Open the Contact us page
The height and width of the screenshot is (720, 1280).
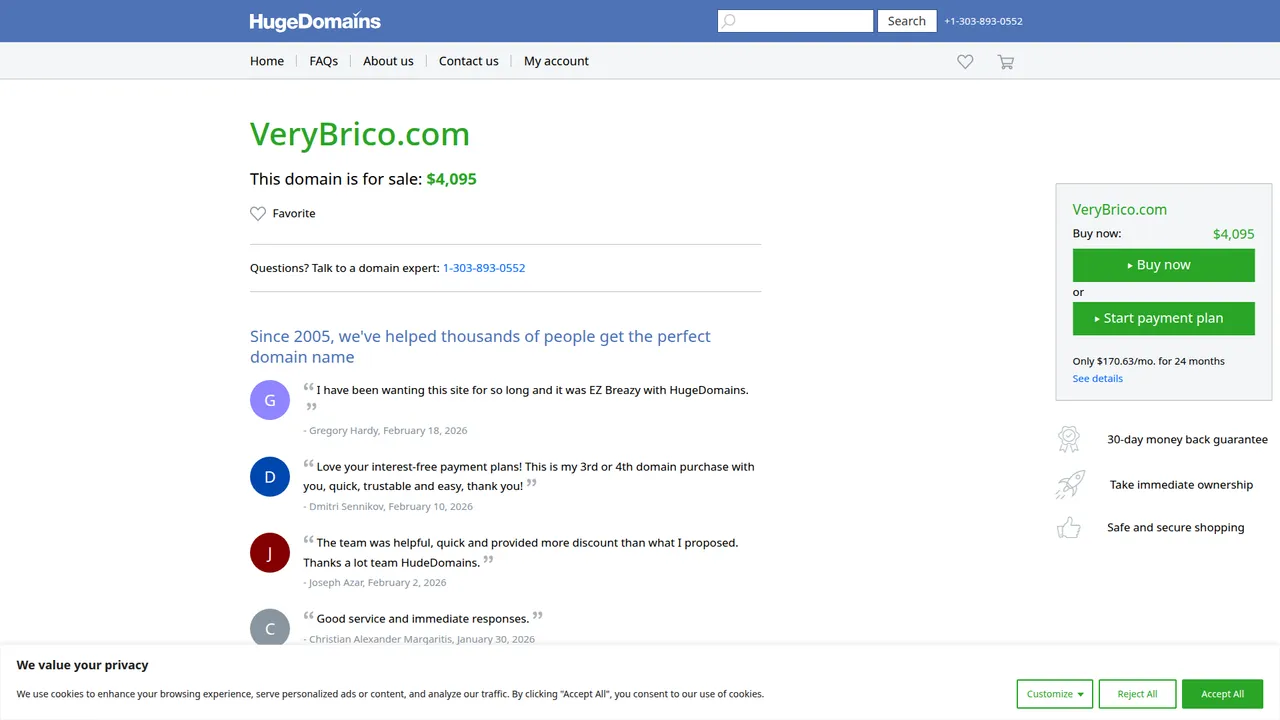click(x=469, y=61)
